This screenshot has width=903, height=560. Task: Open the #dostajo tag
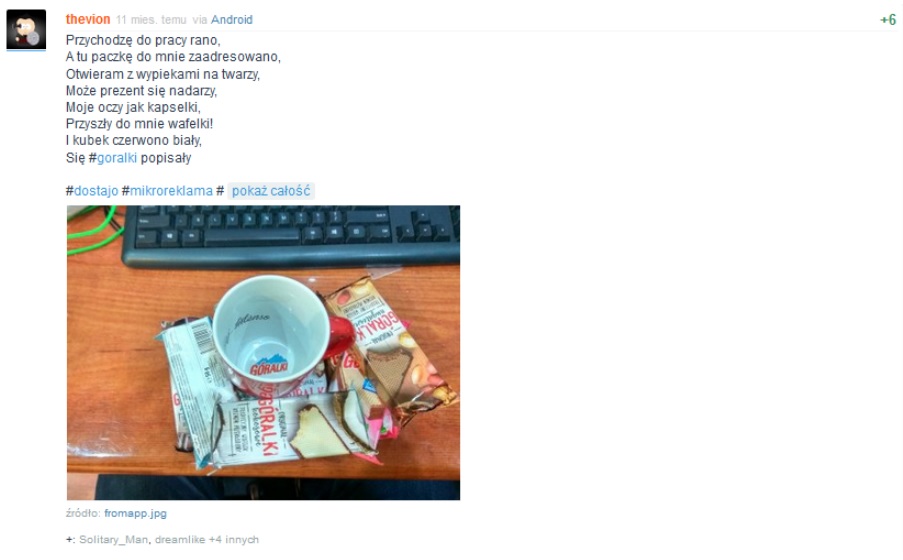click(92, 191)
